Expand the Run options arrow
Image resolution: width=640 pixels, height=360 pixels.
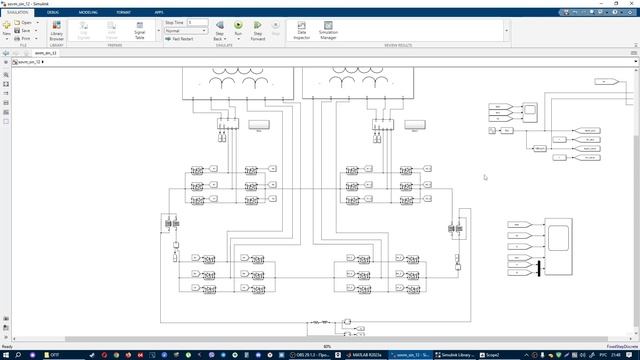pyautogui.click(x=238, y=39)
